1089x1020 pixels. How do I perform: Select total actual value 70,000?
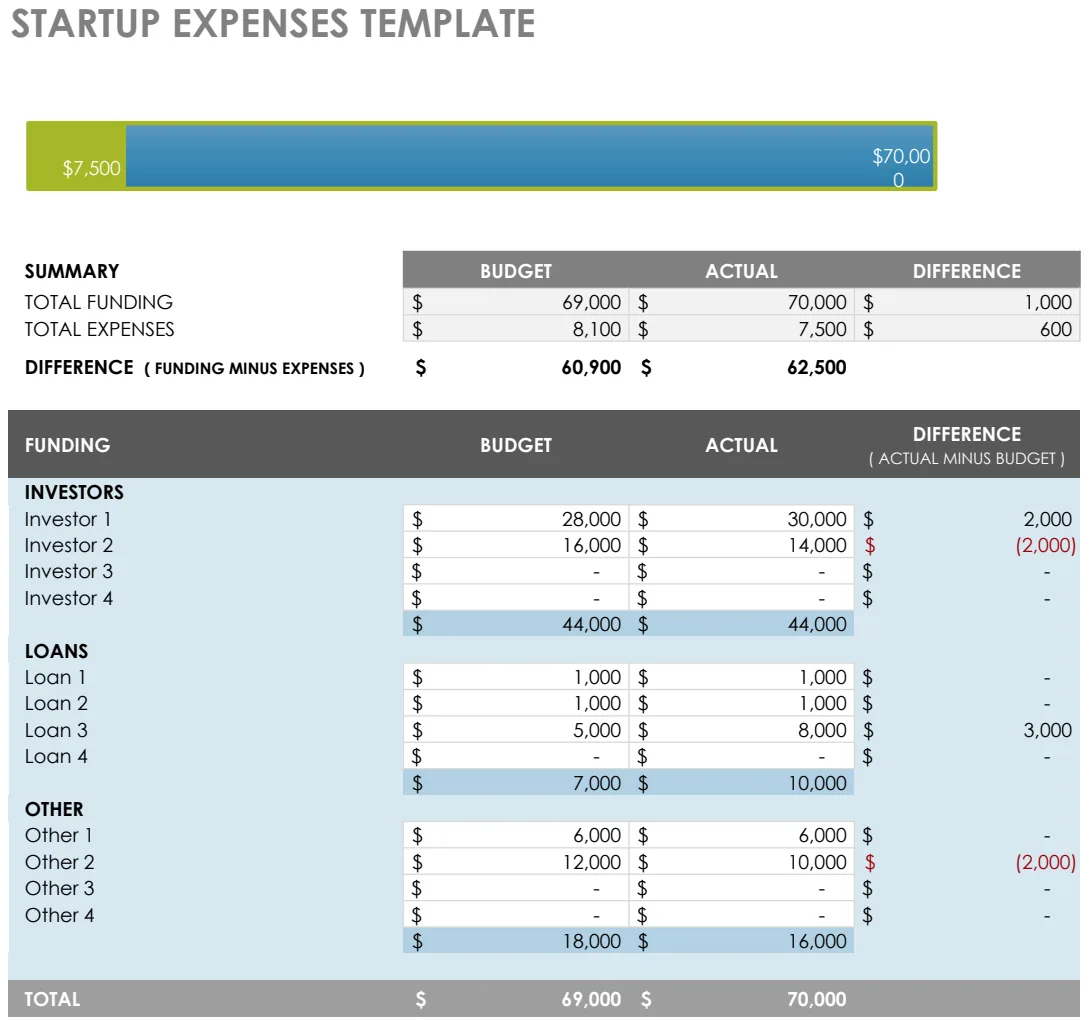coord(817,999)
